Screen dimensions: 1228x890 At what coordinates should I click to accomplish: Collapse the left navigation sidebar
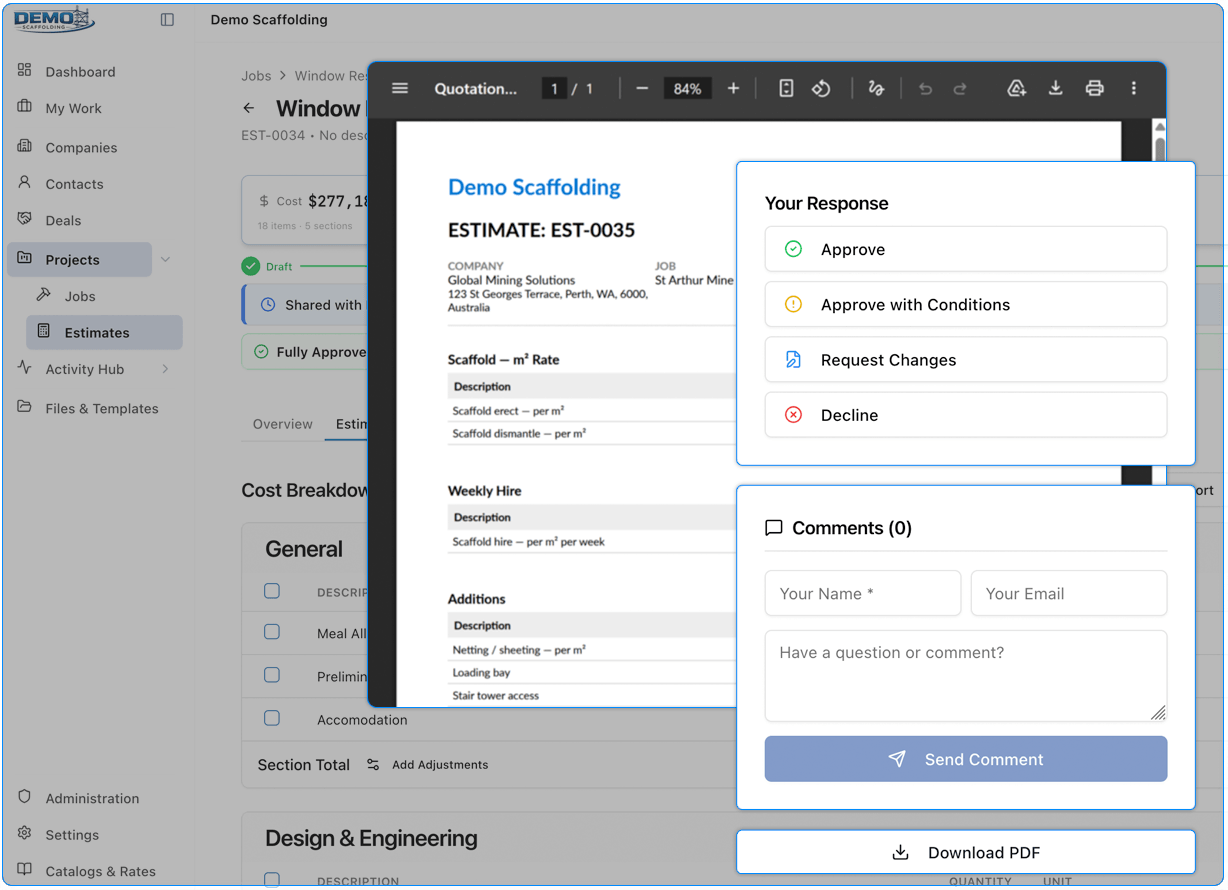click(x=167, y=18)
